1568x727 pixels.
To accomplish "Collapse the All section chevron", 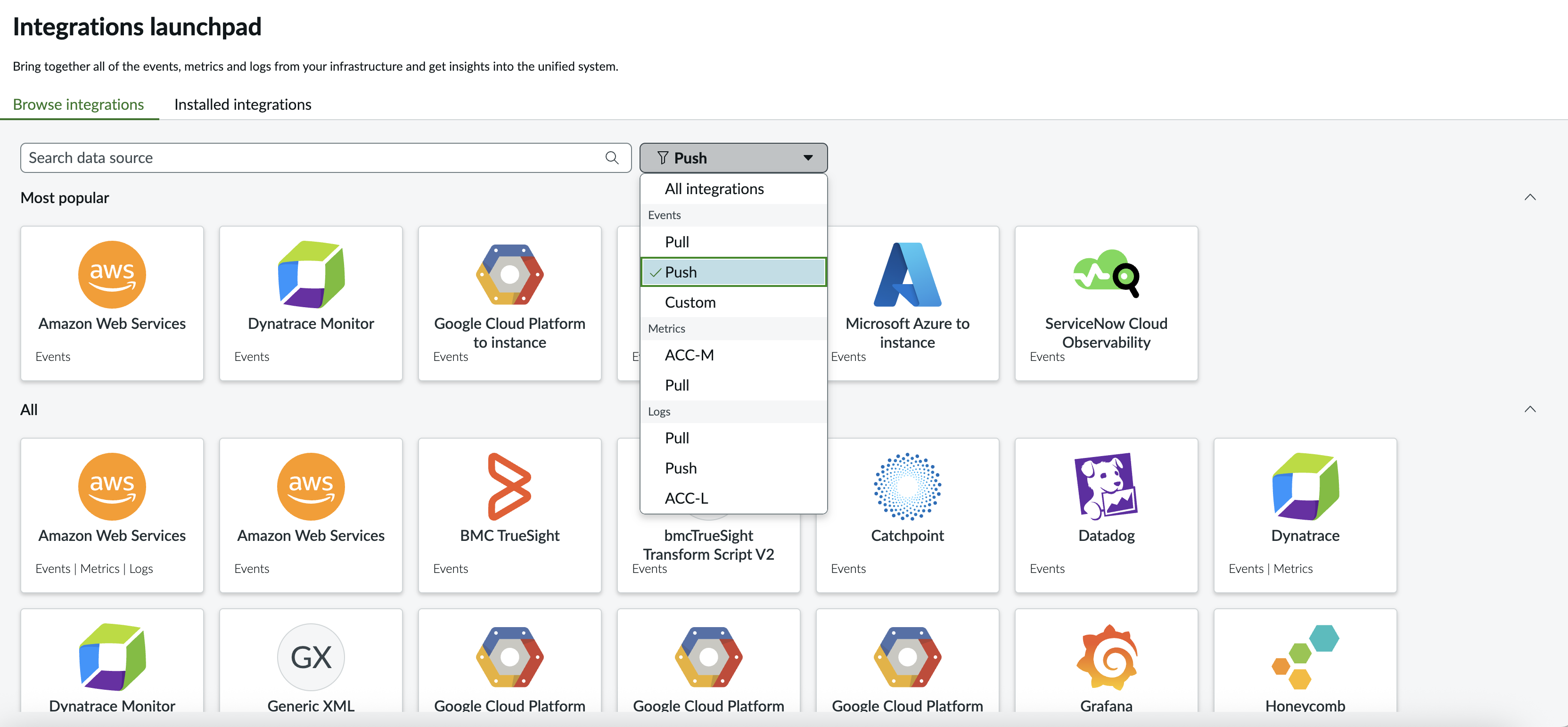I will [x=1530, y=409].
